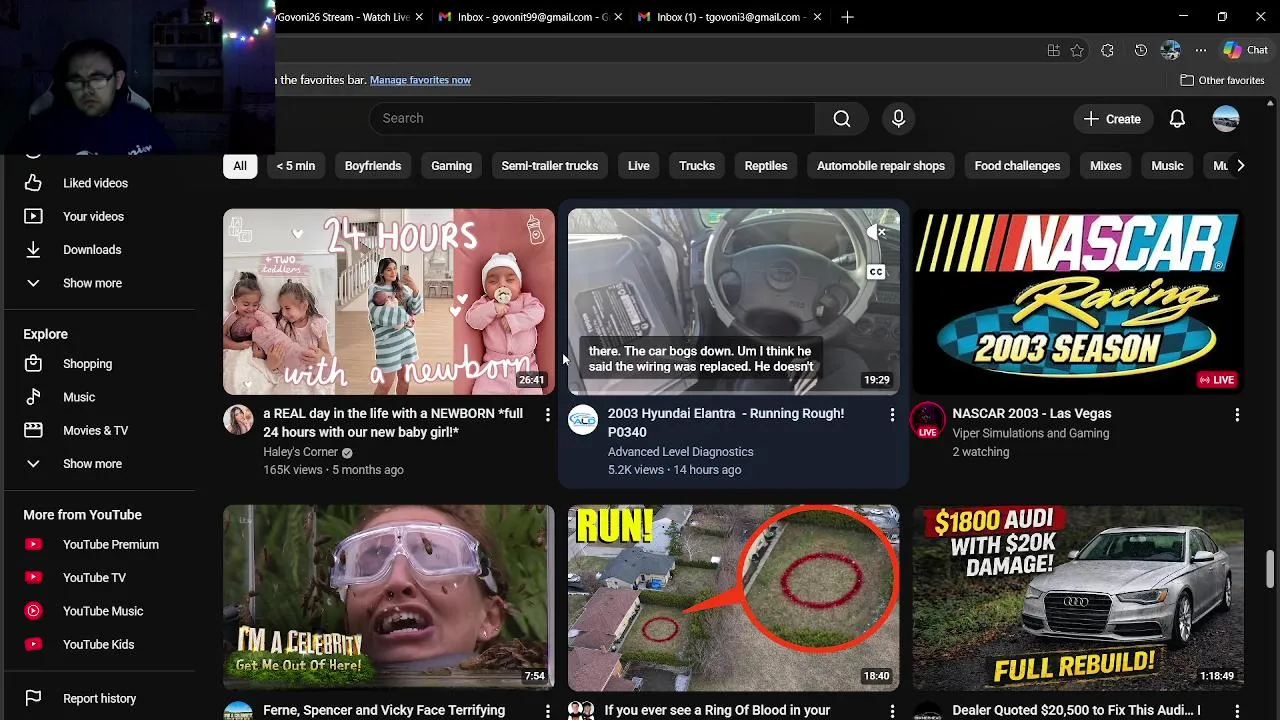Open Viper Simulations and Gaming channel
1280x720 pixels.
1031,433
